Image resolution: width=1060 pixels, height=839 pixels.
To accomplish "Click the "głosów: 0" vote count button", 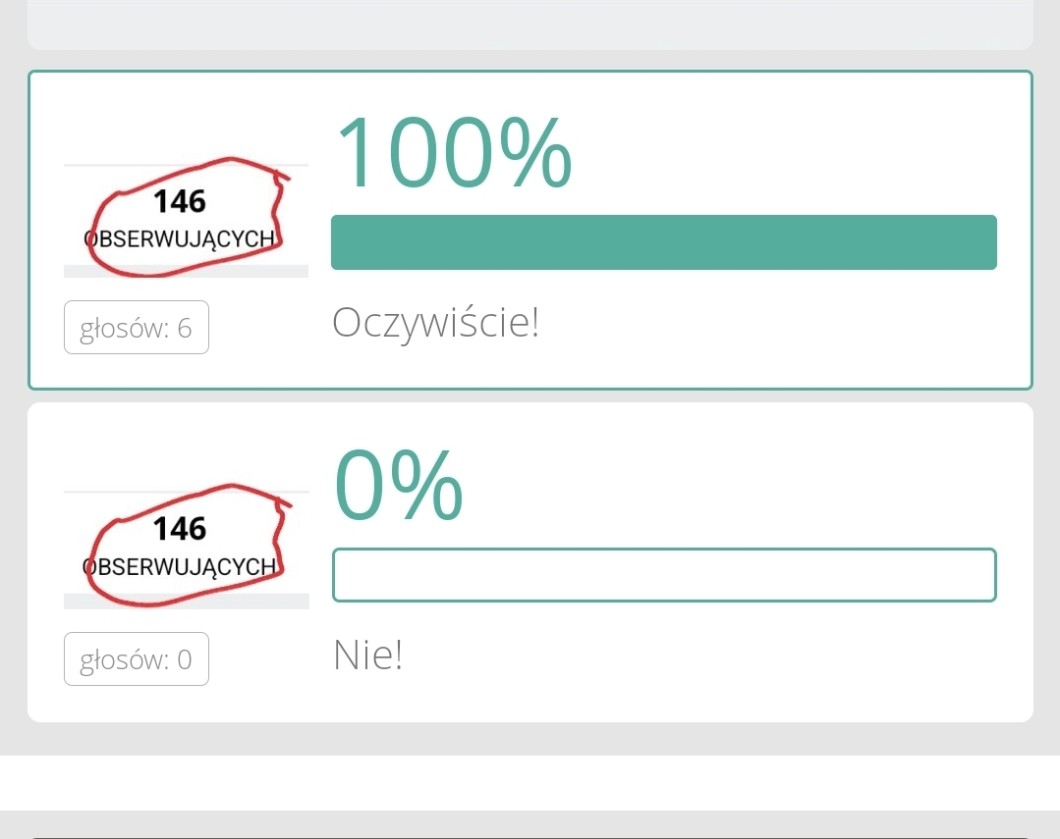I will [x=136, y=660].
